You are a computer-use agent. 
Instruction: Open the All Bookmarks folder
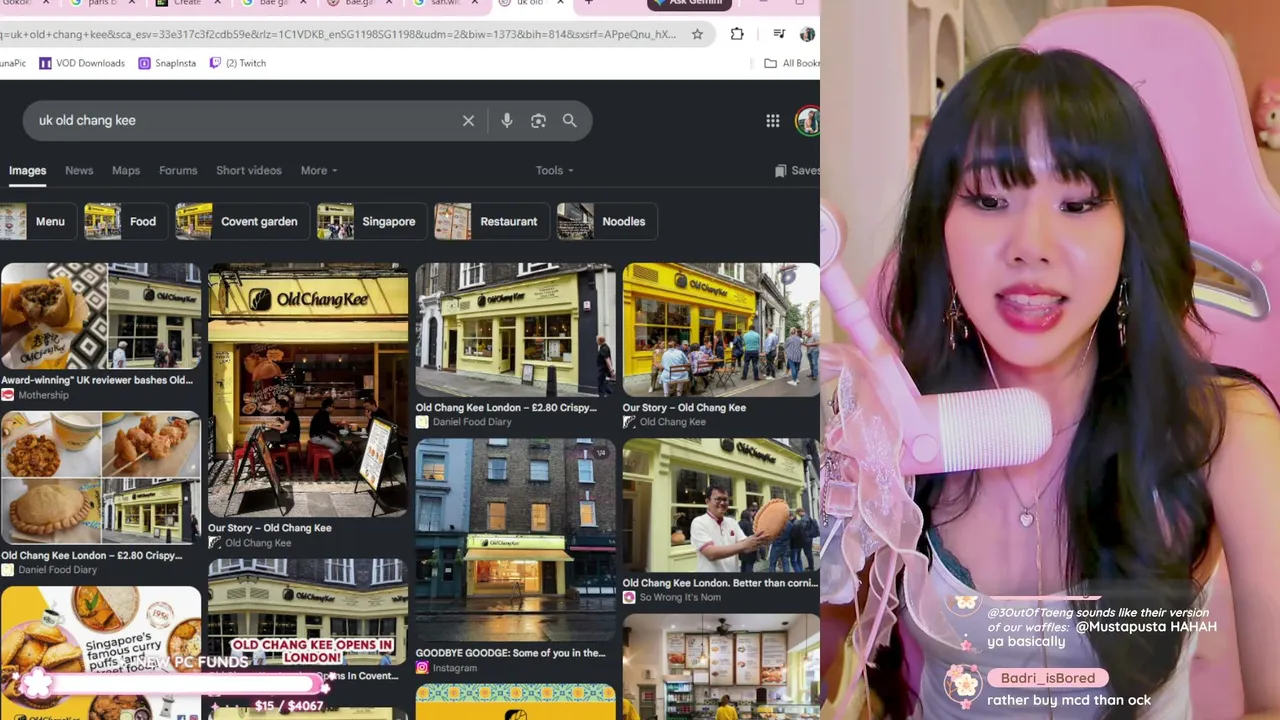[x=792, y=63]
